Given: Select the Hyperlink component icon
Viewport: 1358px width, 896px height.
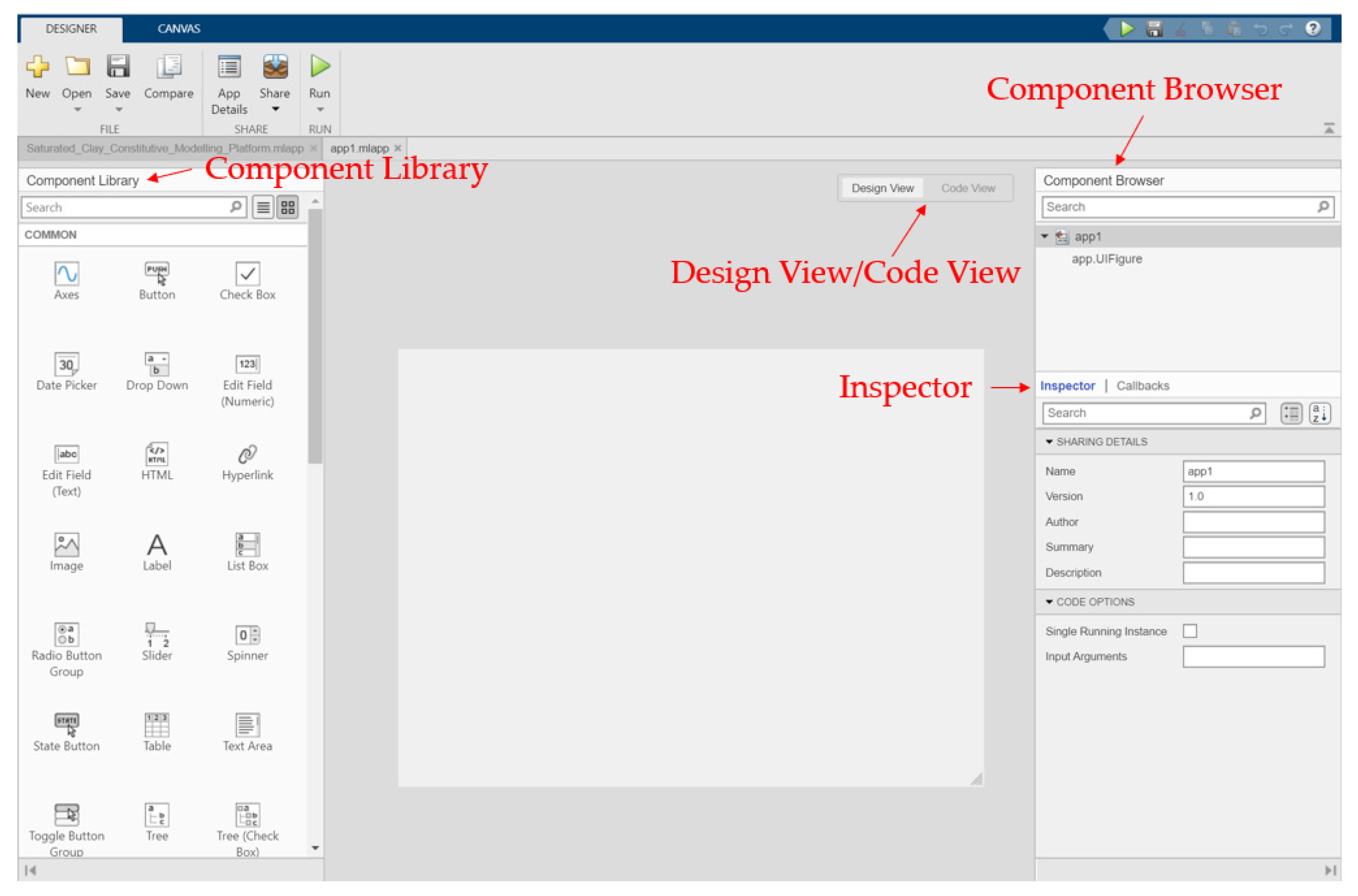Looking at the screenshot, I should (x=247, y=455).
